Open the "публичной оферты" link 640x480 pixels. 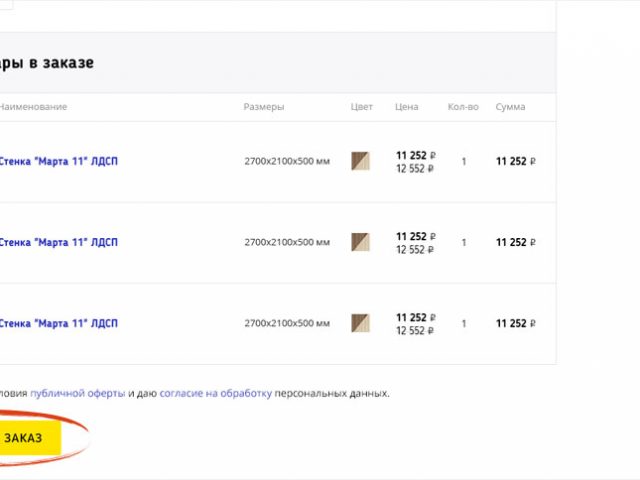pyautogui.click(x=77, y=393)
